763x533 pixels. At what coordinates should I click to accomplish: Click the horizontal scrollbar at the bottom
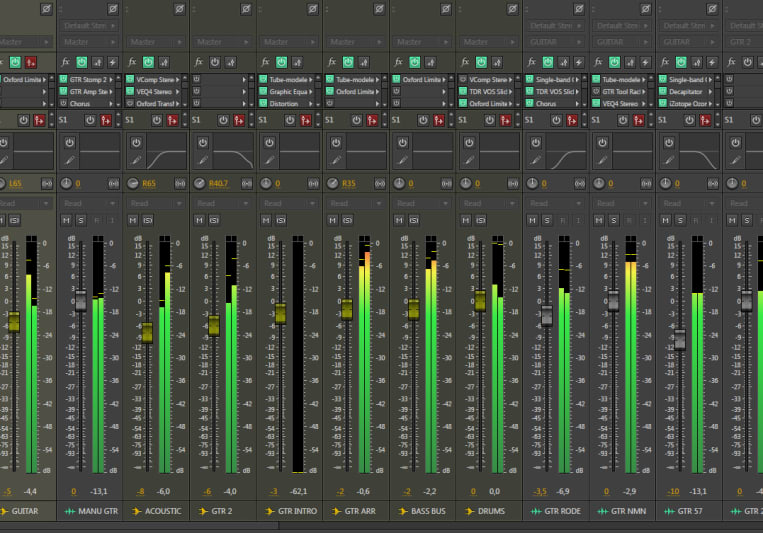click(139, 526)
